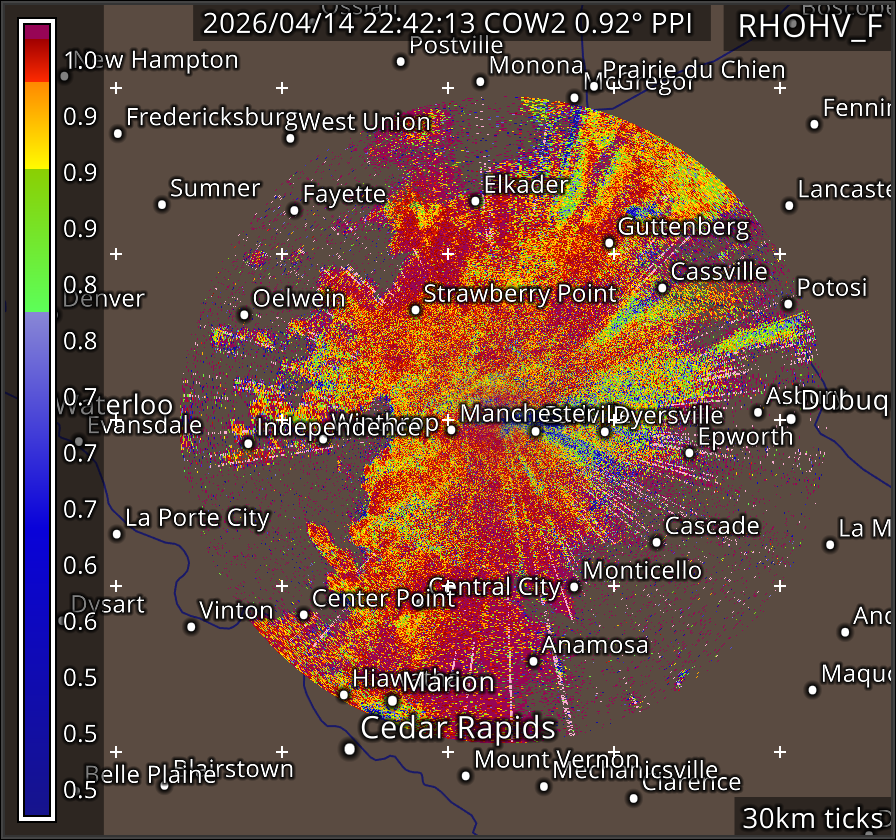The image size is (896, 840).
Task: Pick the Oelwein city marker dot
Action: (244, 314)
